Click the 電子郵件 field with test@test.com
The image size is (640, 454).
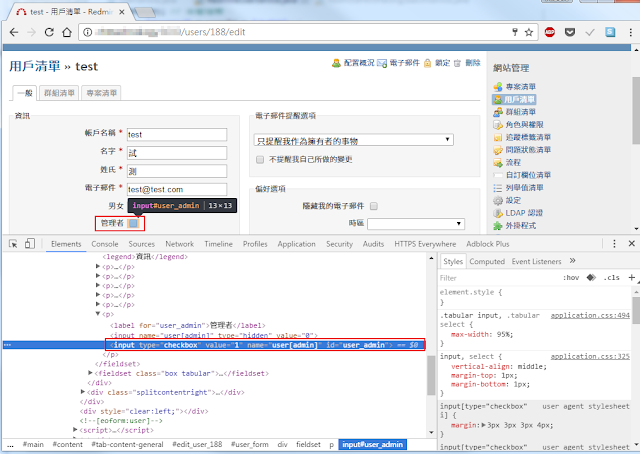pyautogui.click(x=177, y=189)
